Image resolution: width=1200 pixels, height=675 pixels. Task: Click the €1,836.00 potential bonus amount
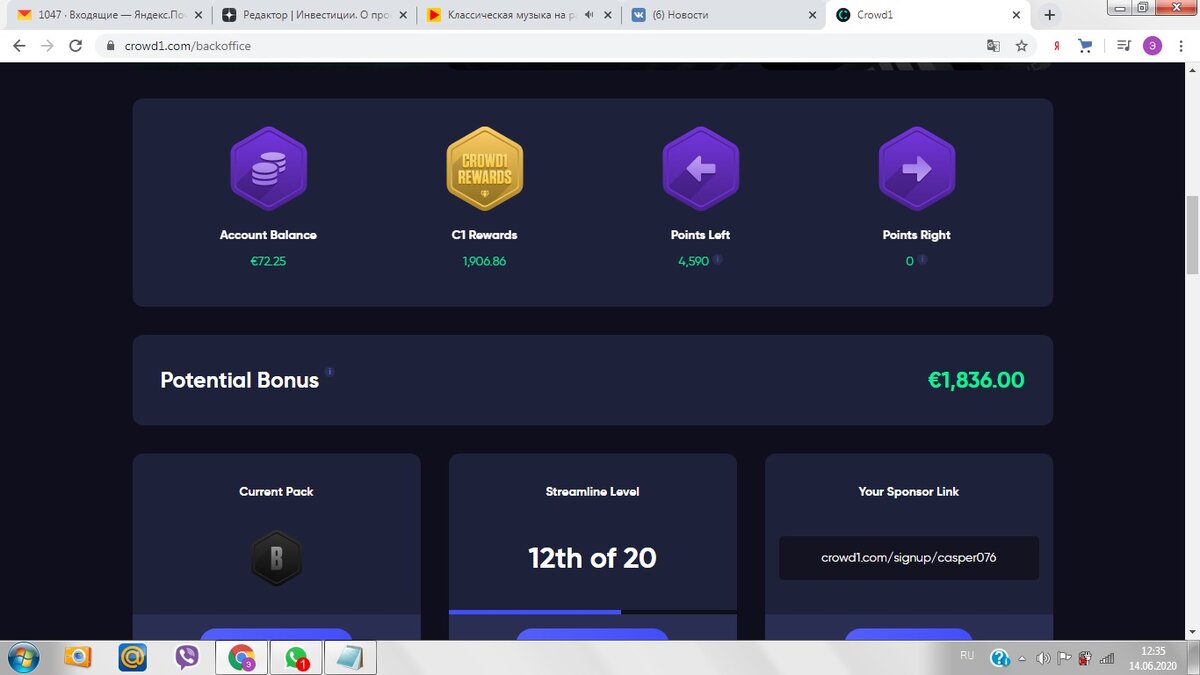coord(976,380)
